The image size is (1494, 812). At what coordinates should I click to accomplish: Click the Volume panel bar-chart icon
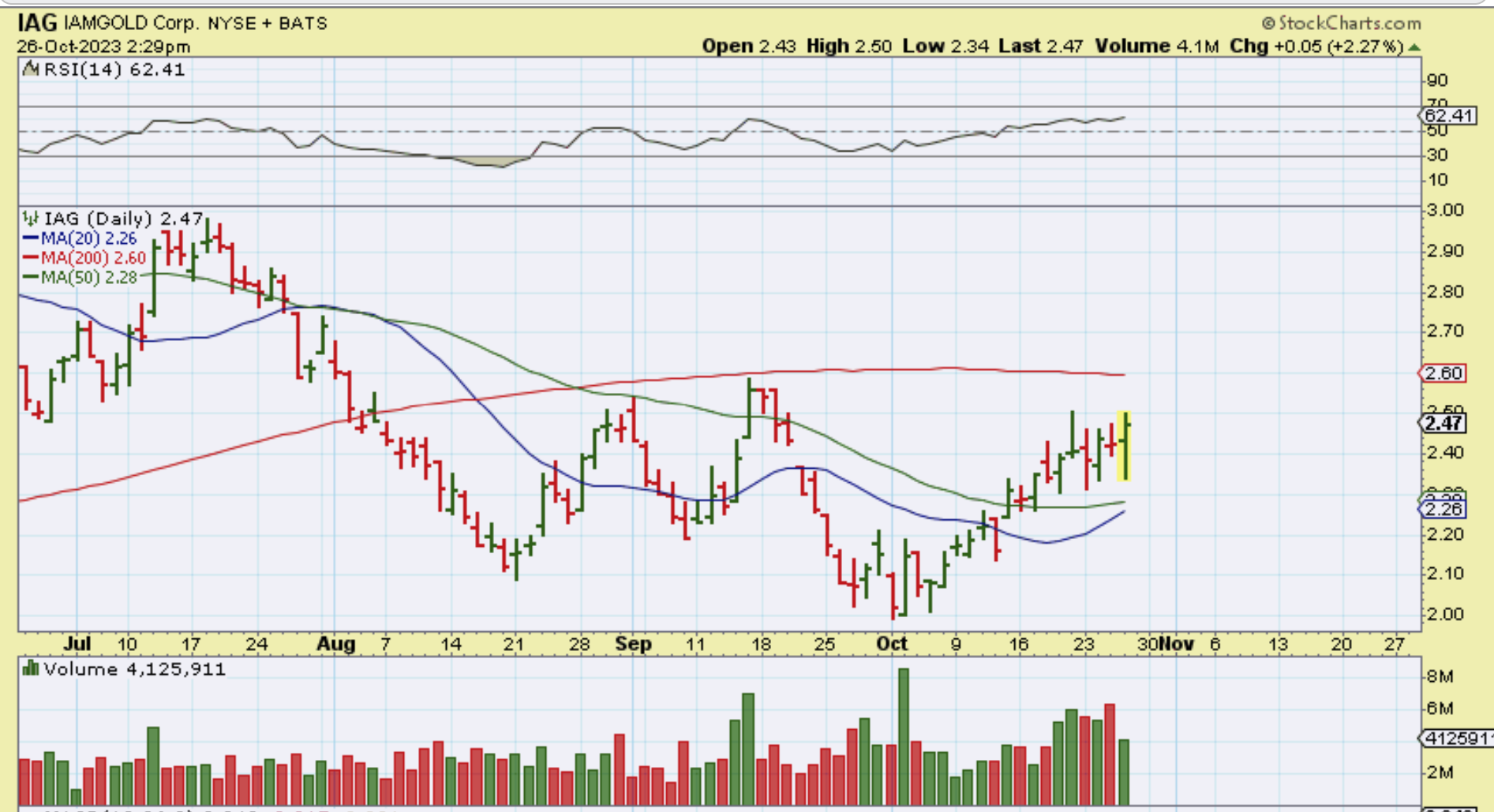pyautogui.click(x=31, y=669)
